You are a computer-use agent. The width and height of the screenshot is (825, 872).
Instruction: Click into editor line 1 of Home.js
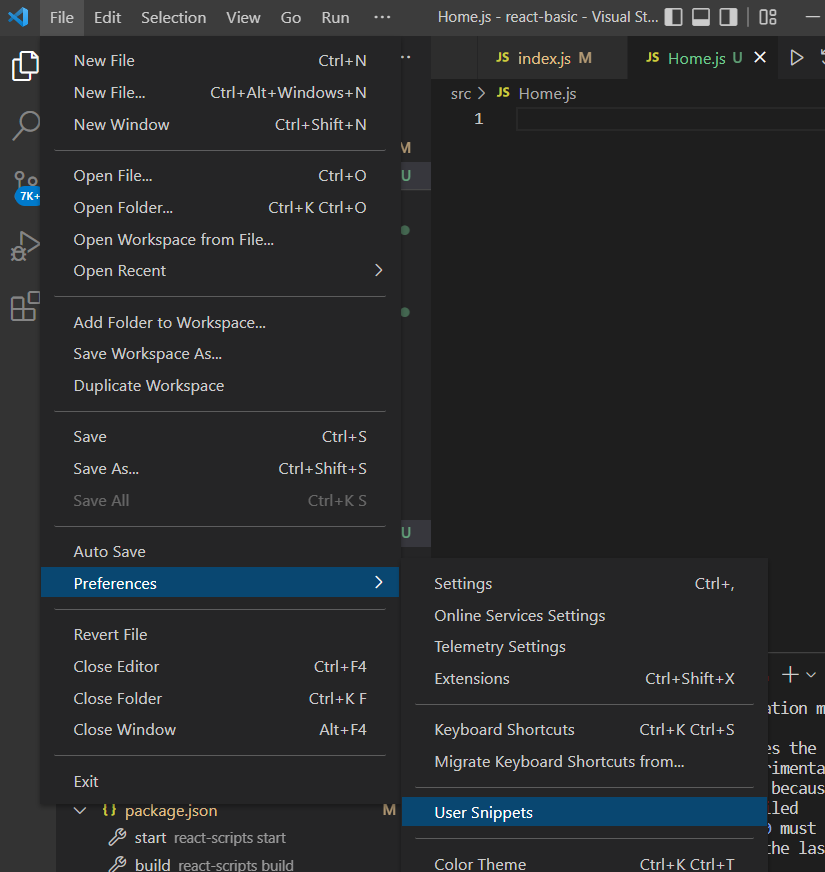coord(670,119)
